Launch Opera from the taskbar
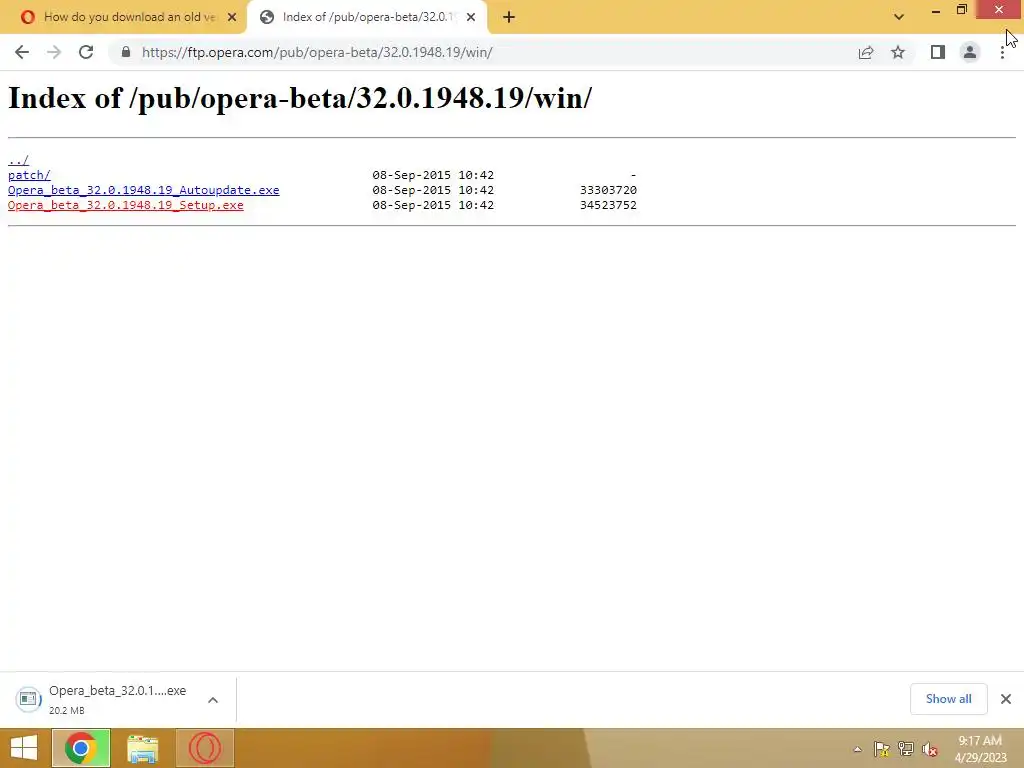The height and width of the screenshot is (768, 1024). coord(204,748)
